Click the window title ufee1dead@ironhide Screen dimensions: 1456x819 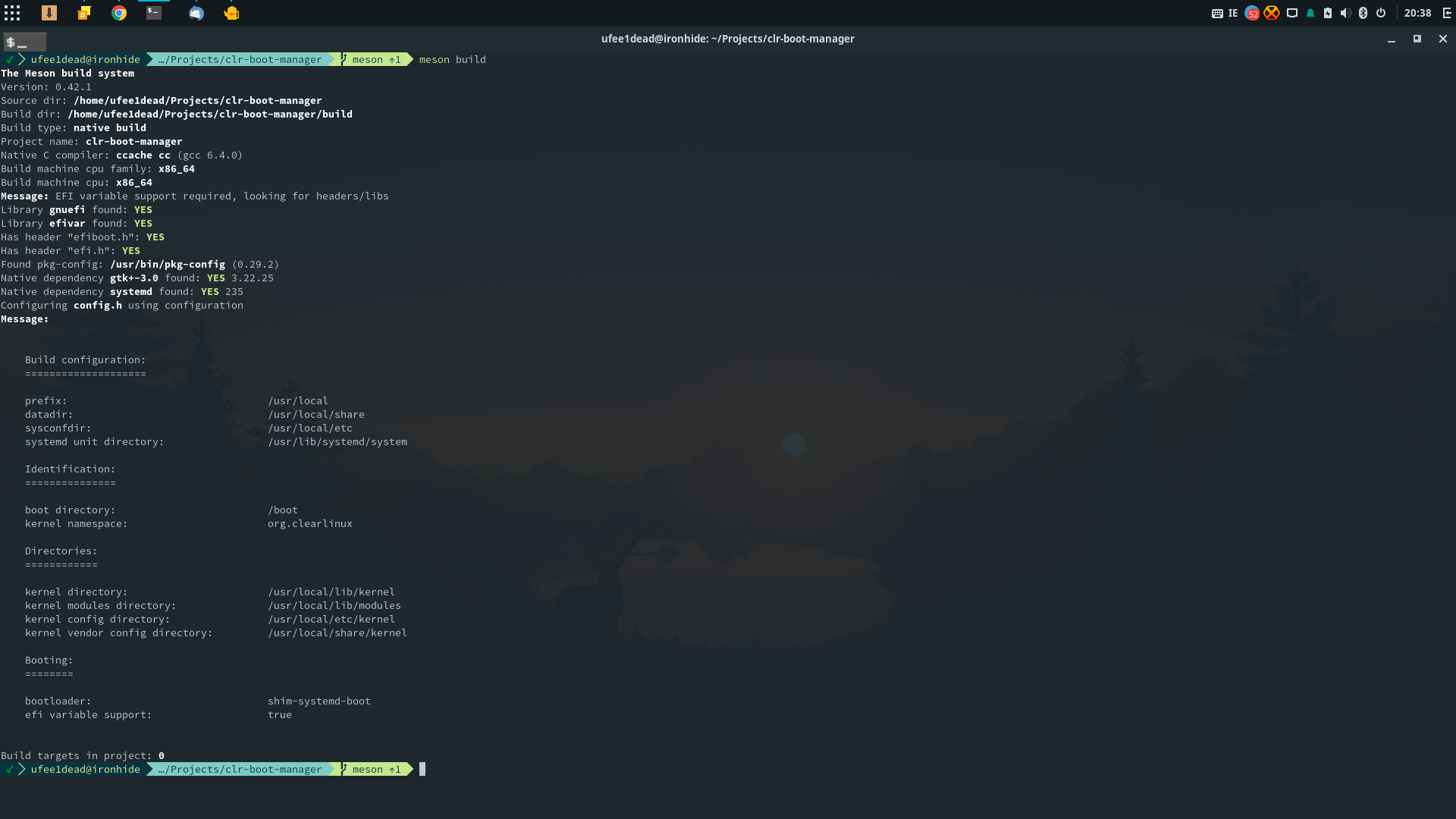click(727, 39)
